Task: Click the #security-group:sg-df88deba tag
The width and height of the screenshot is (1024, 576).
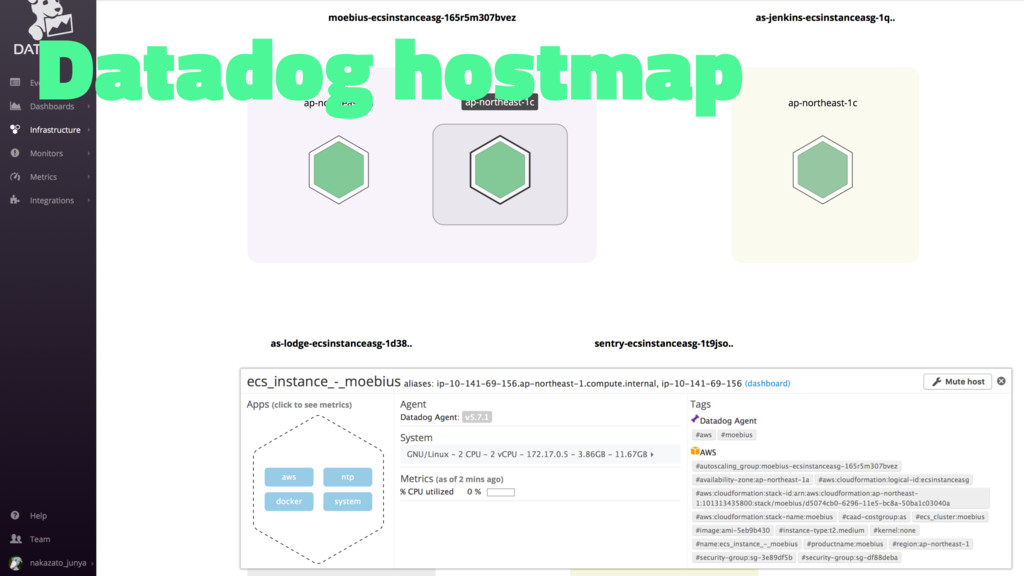Action: 849,558
